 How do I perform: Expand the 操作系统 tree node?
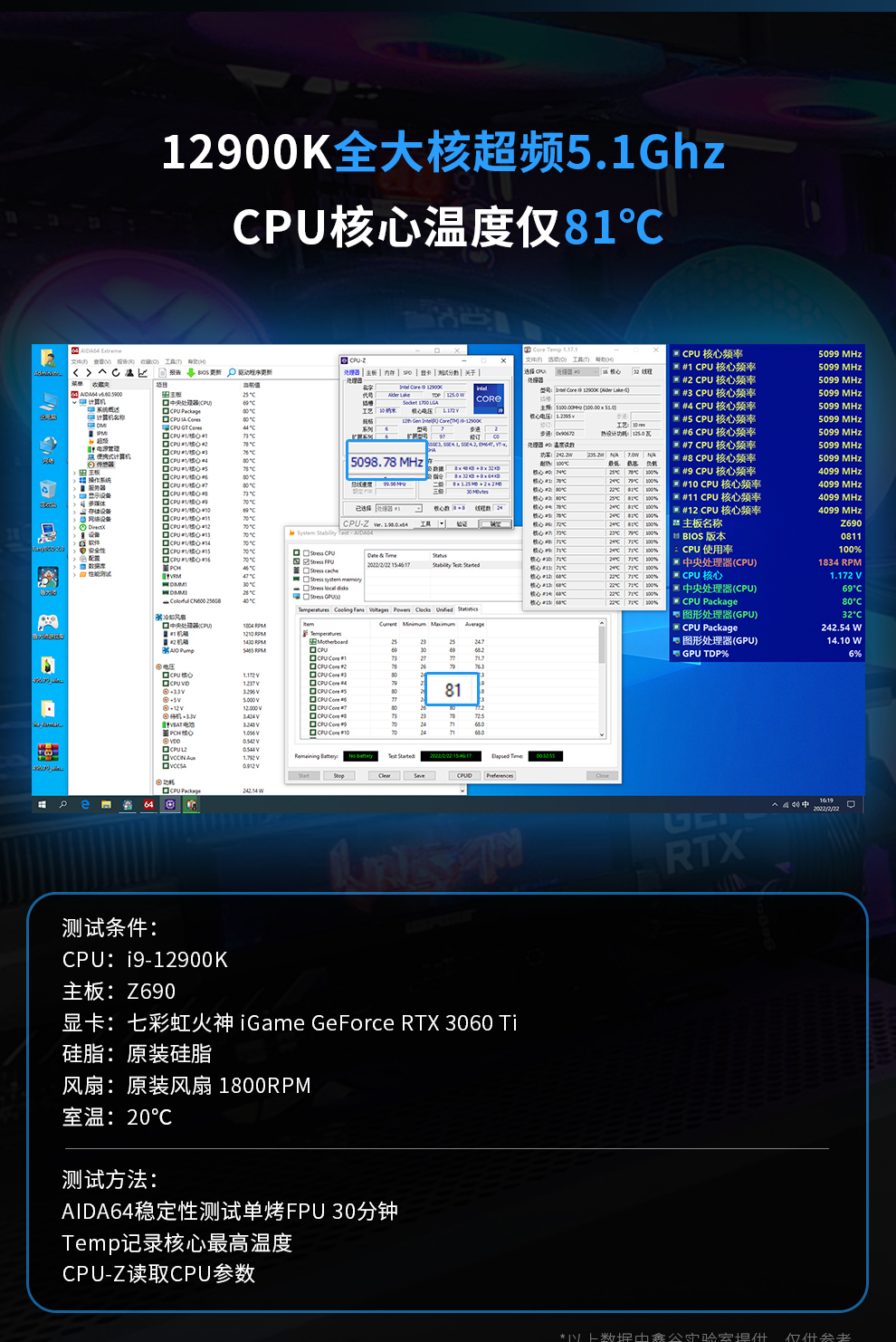[75, 480]
